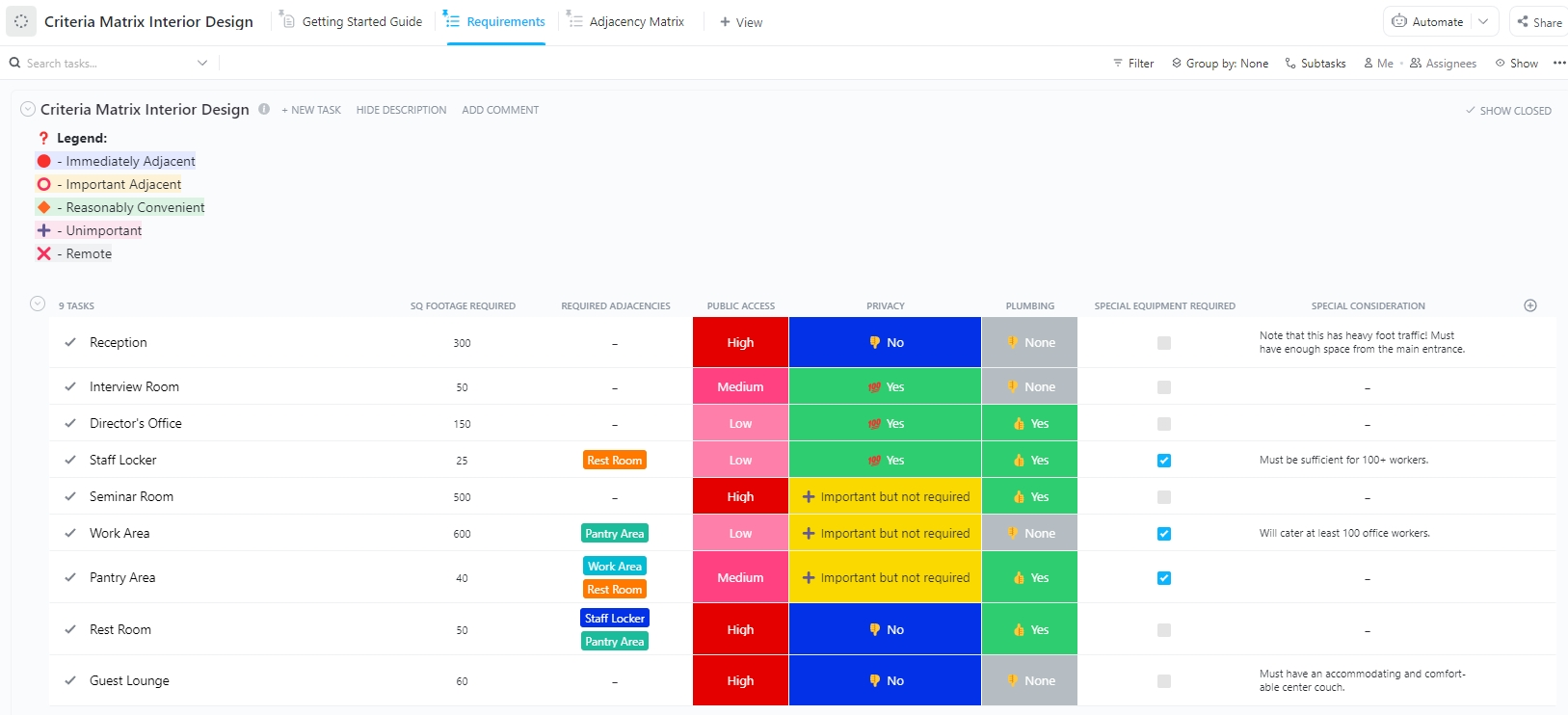This screenshot has width=1568, height=715.
Task: Click the checkmark status icon for Pantry Area
Action: [70, 577]
